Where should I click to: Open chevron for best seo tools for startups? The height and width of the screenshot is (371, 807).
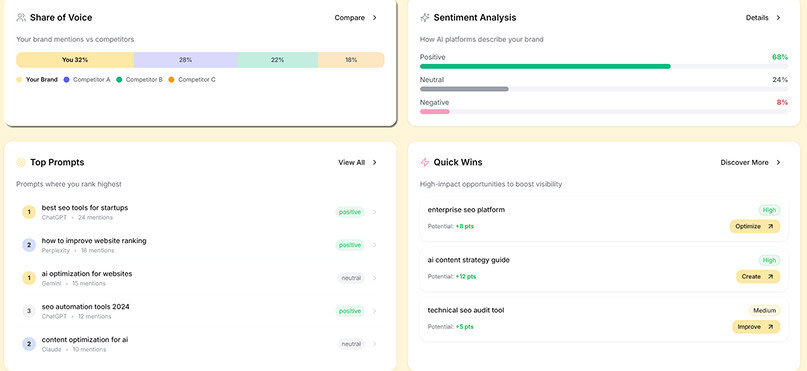coord(374,212)
